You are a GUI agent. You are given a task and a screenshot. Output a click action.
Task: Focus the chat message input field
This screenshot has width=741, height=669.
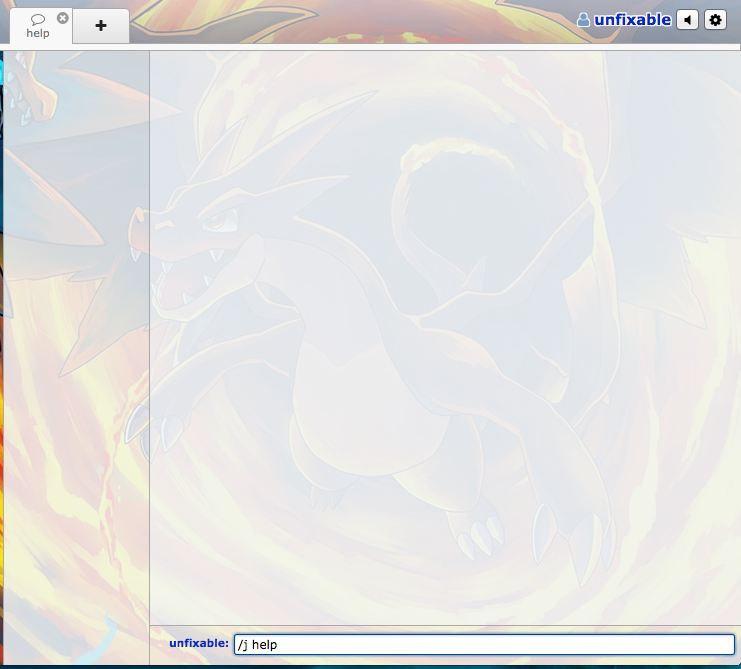(484, 644)
